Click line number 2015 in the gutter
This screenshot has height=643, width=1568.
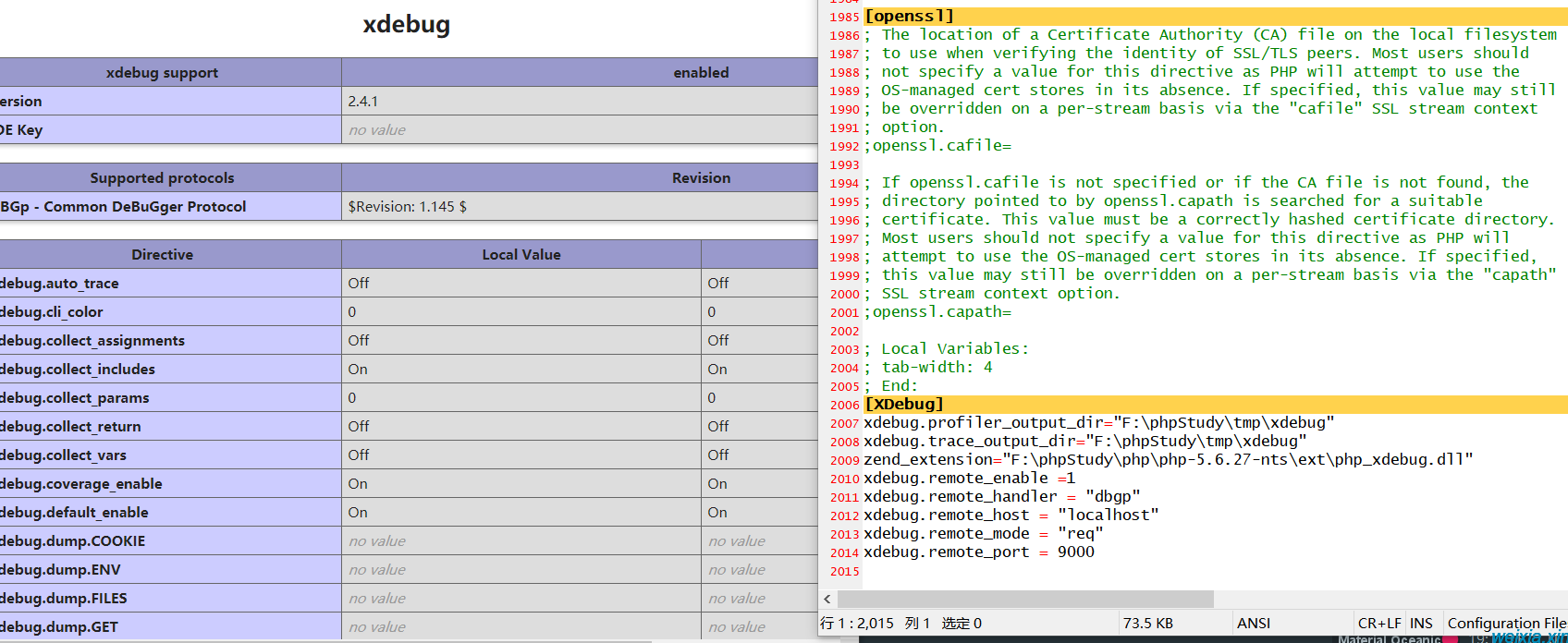pos(844,571)
